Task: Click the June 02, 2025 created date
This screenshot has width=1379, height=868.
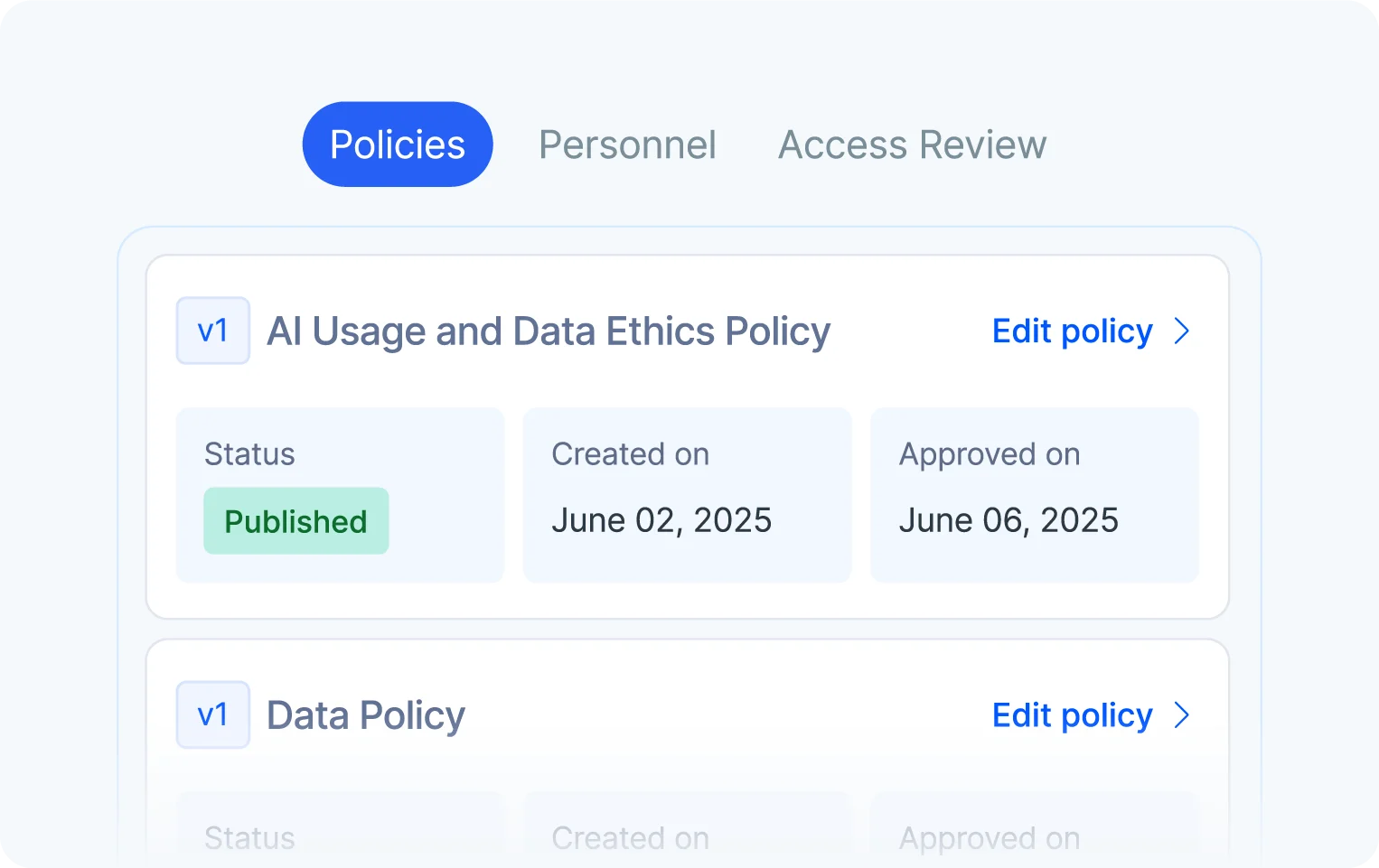Action: 661,520
